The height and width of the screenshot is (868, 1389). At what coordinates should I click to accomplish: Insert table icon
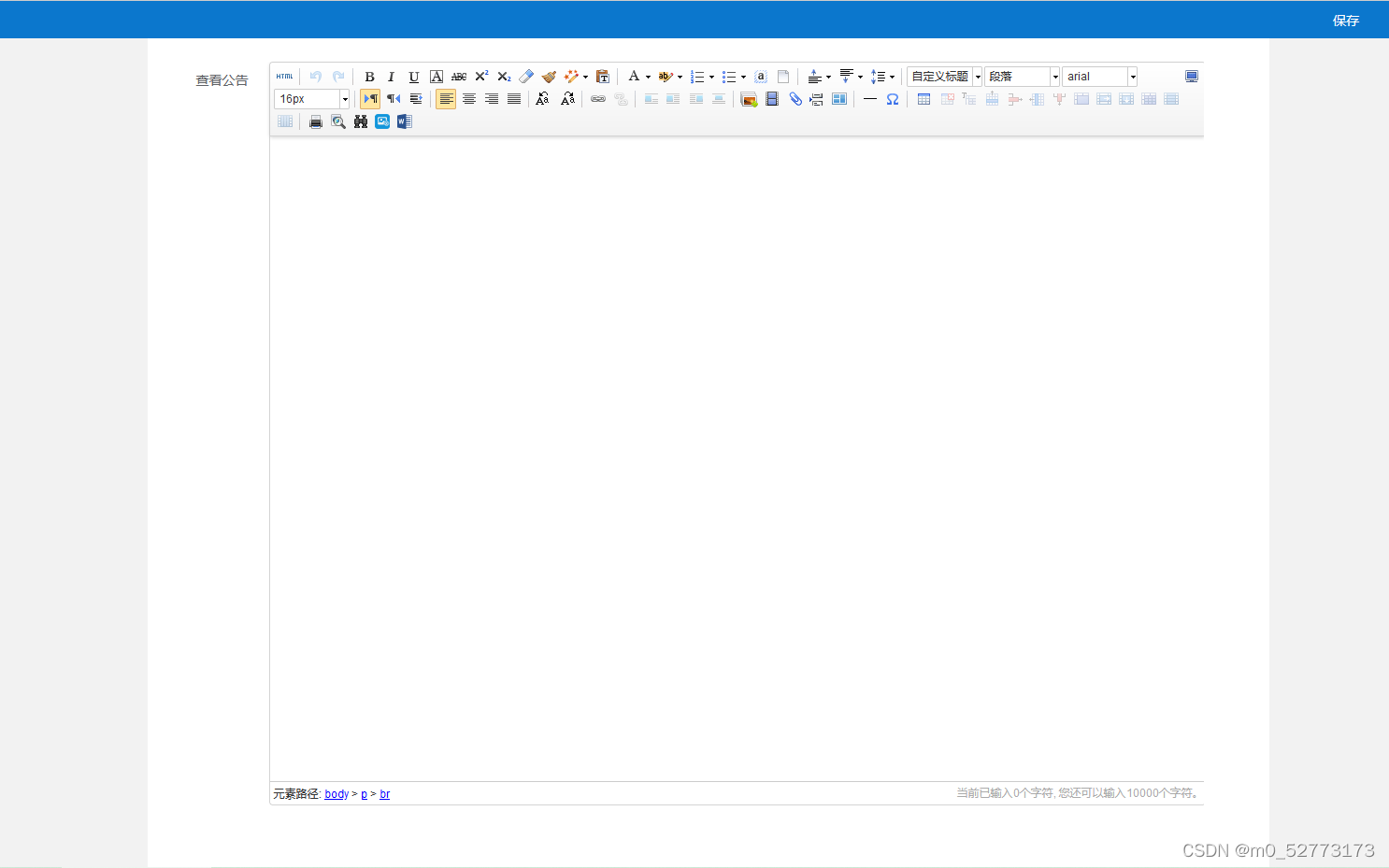point(924,99)
